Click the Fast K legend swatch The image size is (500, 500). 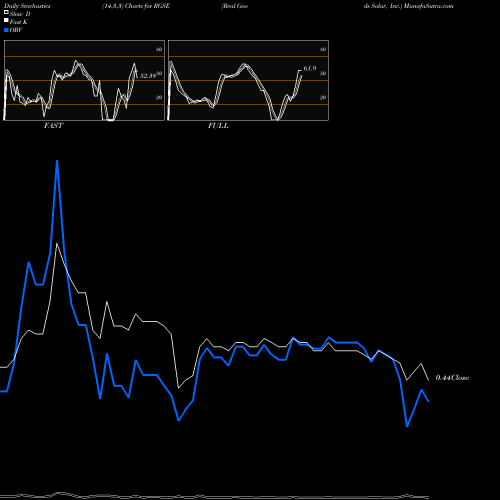(x=6, y=21)
